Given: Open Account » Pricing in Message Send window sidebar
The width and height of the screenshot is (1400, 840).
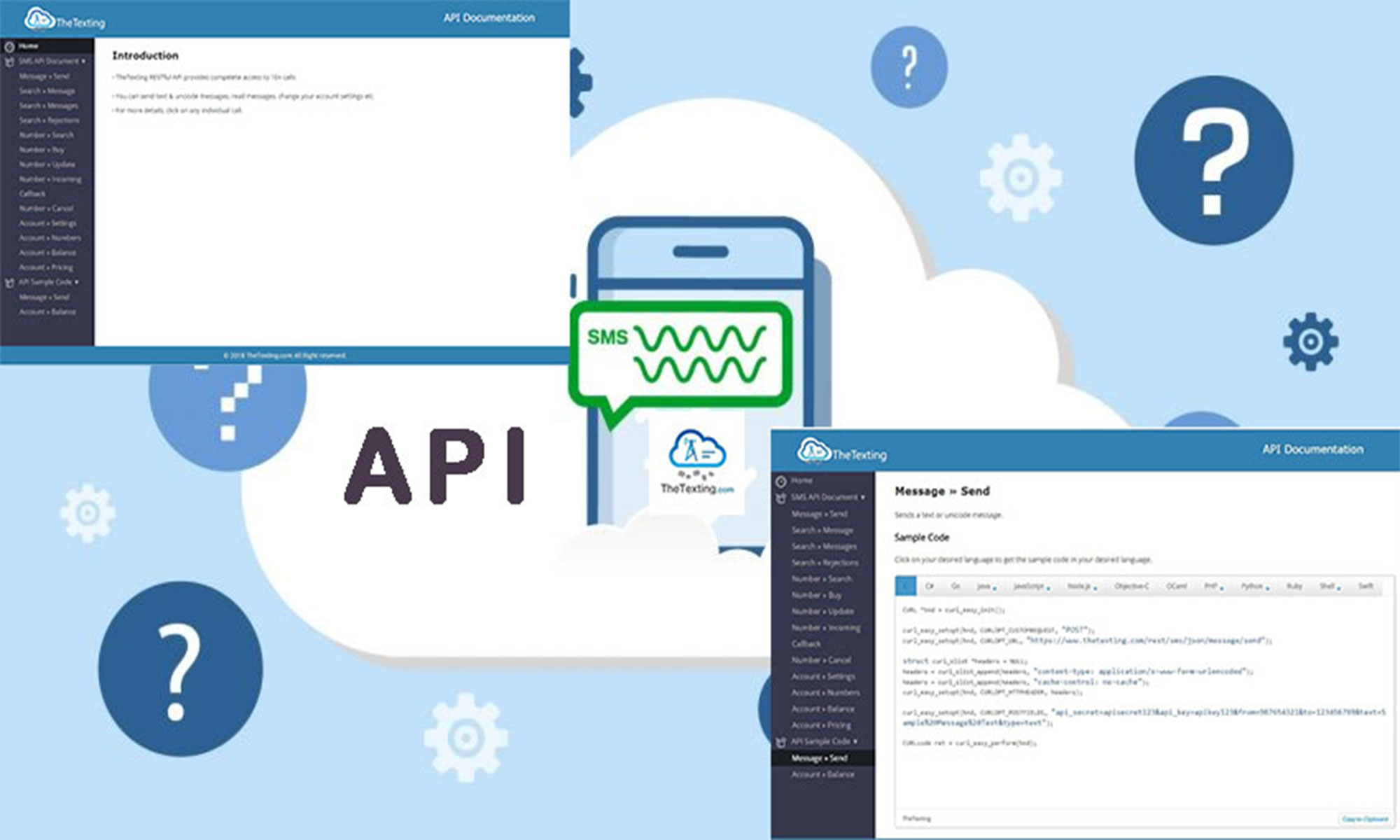Looking at the screenshot, I should click(x=822, y=725).
